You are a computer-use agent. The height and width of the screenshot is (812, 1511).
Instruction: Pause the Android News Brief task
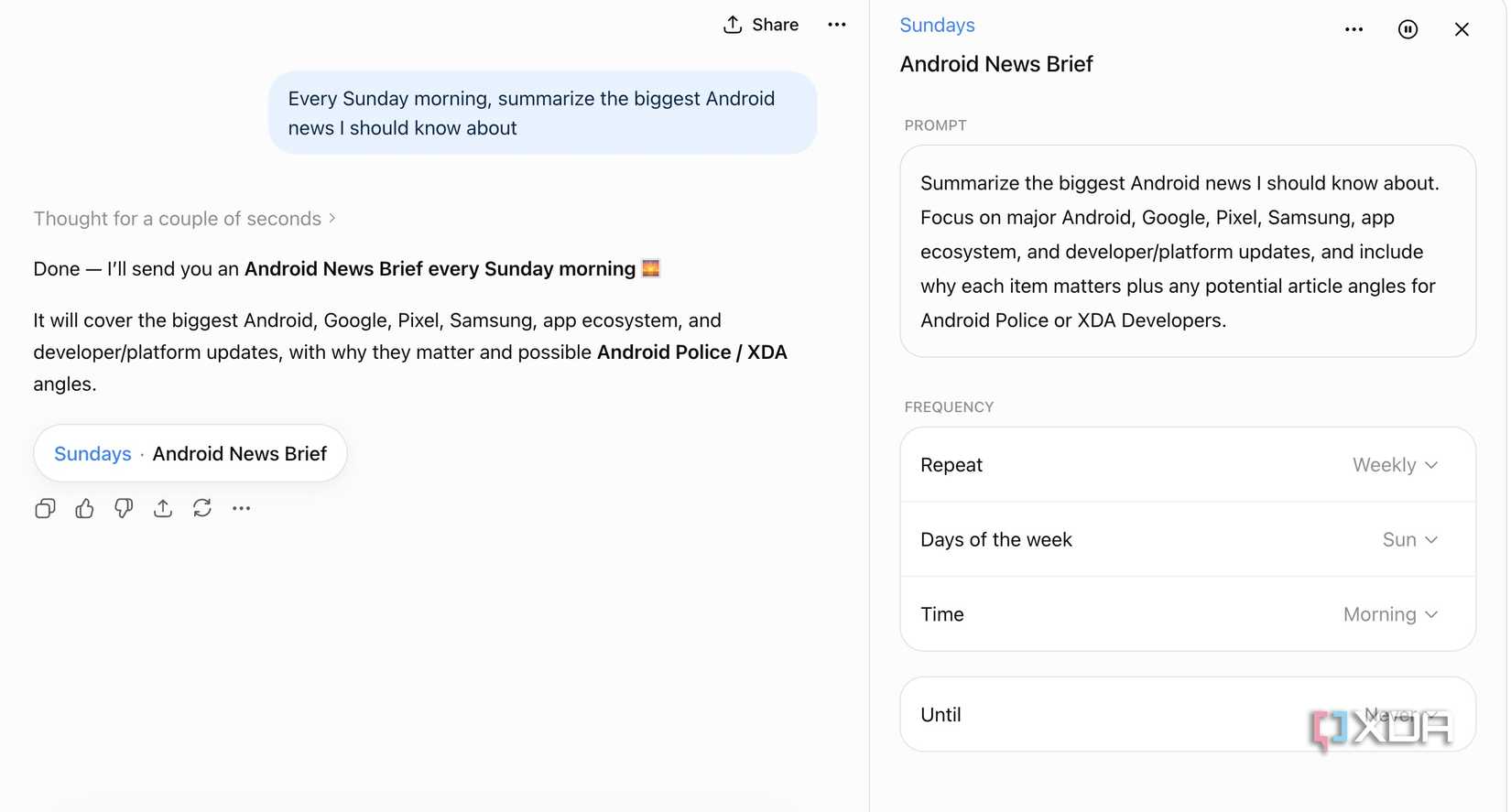pyautogui.click(x=1408, y=29)
